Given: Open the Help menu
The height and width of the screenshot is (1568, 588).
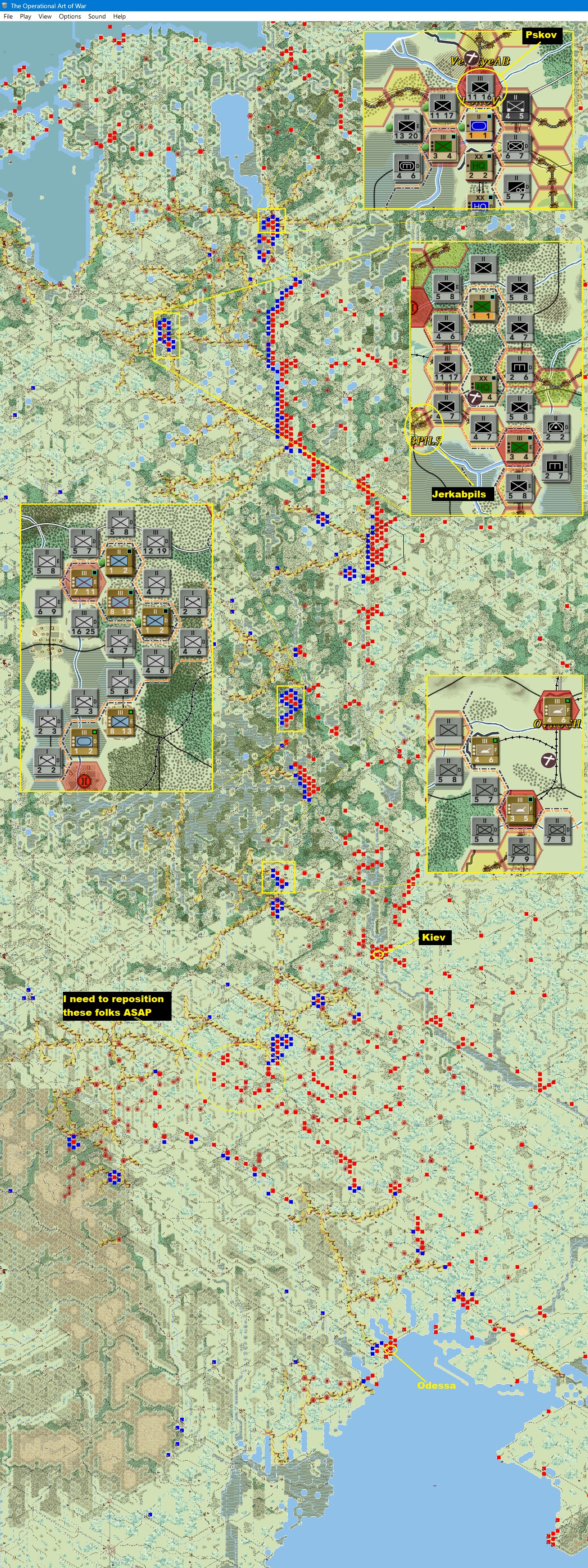Looking at the screenshot, I should pos(120,16).
